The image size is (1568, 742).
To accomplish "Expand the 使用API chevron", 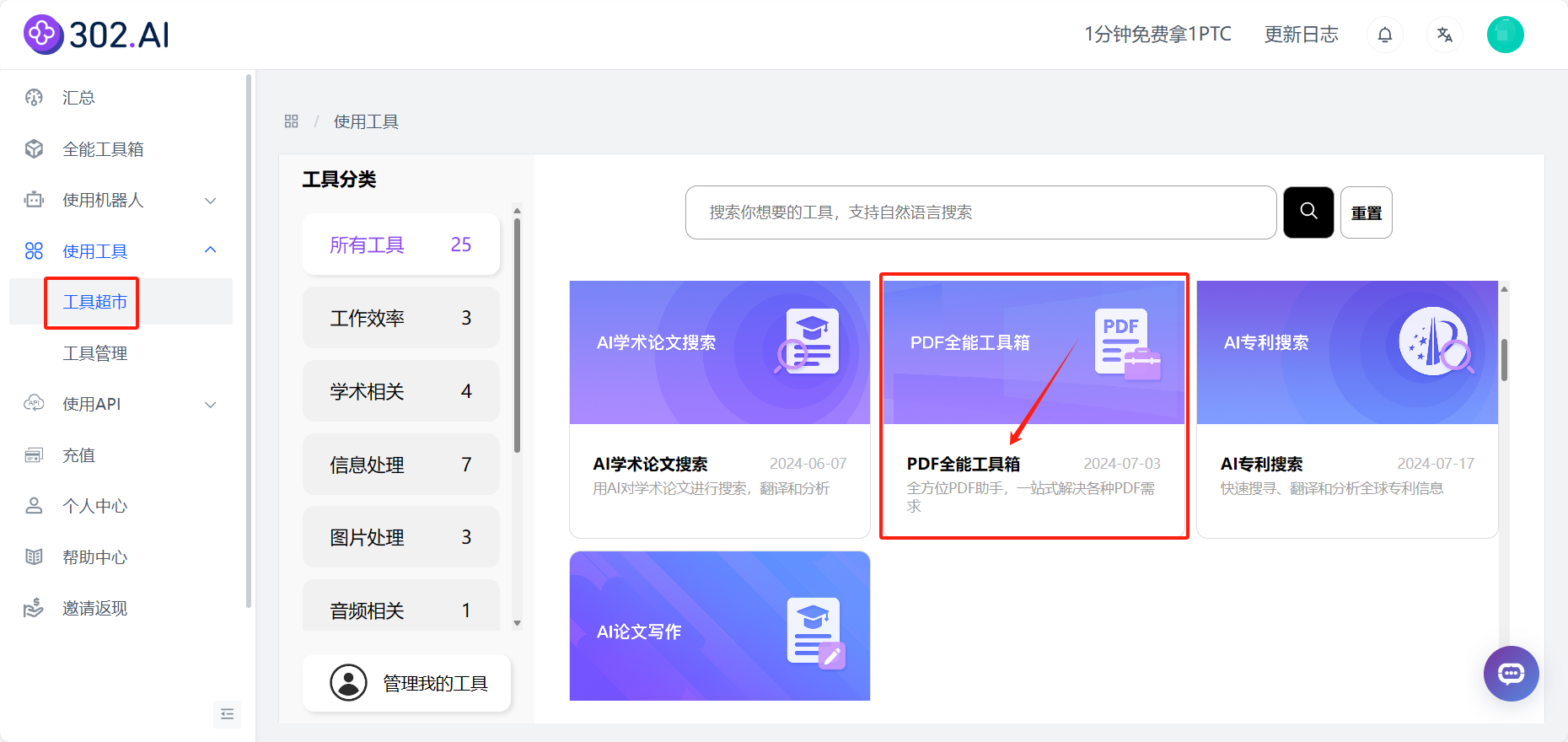I will (x=211, y=405).
